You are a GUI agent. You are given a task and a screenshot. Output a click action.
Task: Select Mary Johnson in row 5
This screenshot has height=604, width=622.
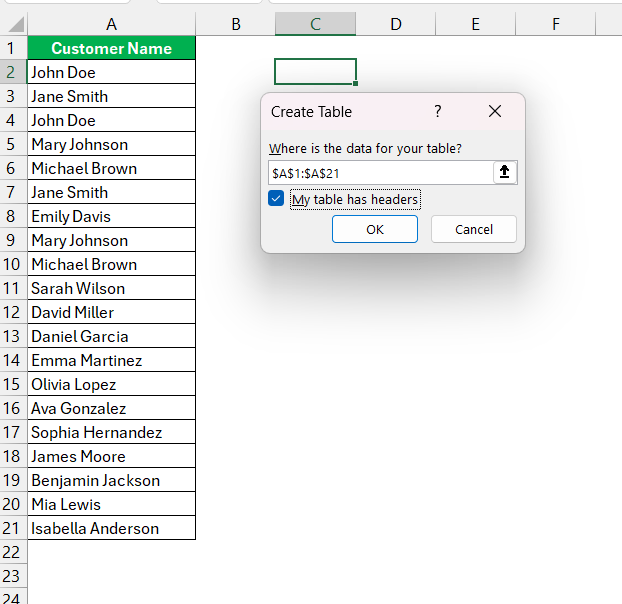111,144
